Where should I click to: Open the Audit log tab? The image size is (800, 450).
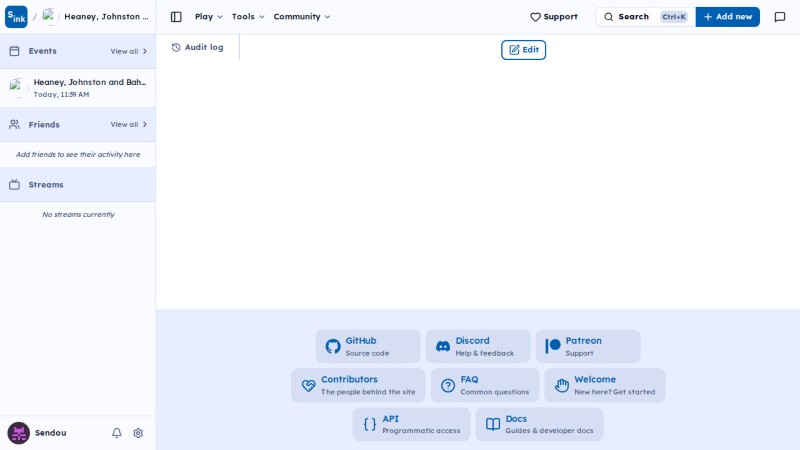(198, 47)
